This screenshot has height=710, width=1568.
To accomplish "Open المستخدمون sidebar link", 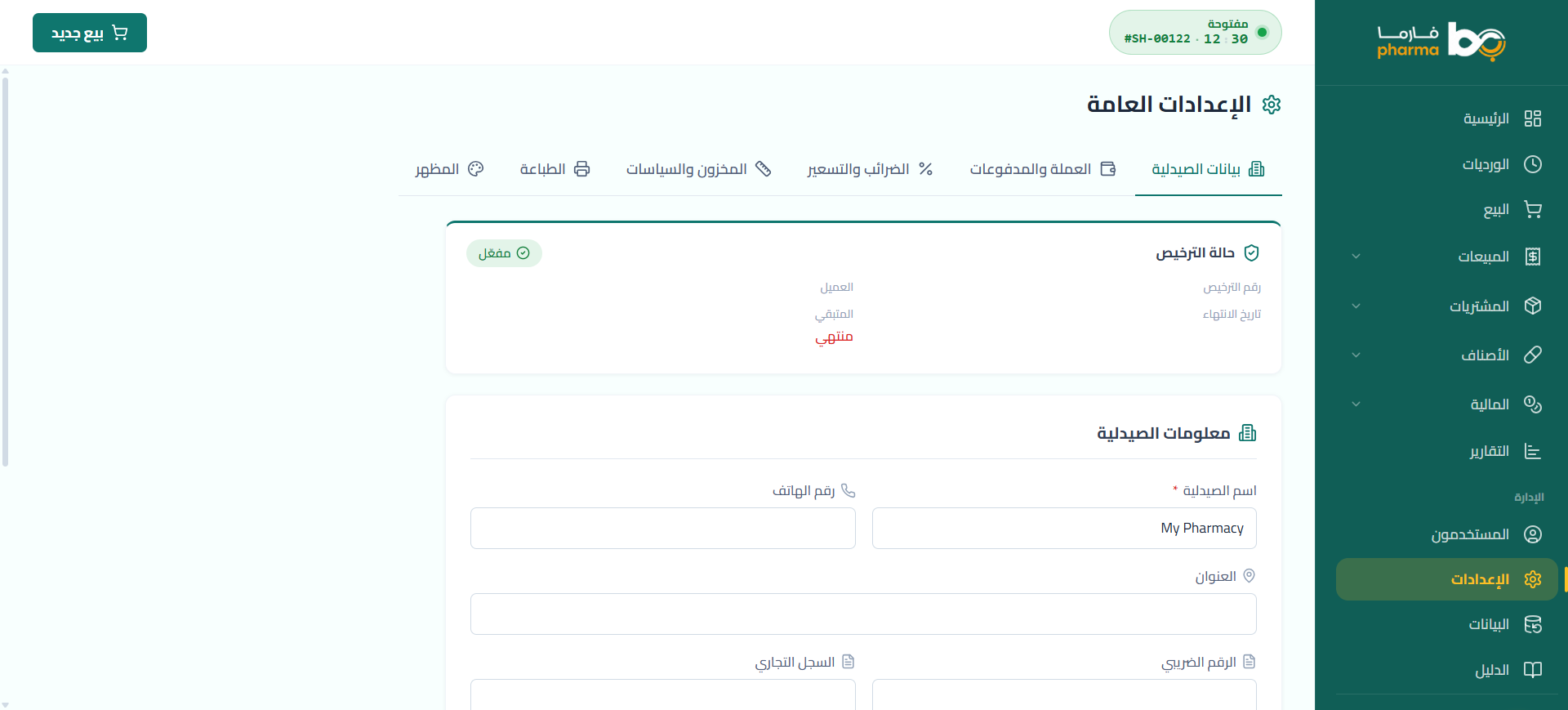I will [x=1447, y=534].
